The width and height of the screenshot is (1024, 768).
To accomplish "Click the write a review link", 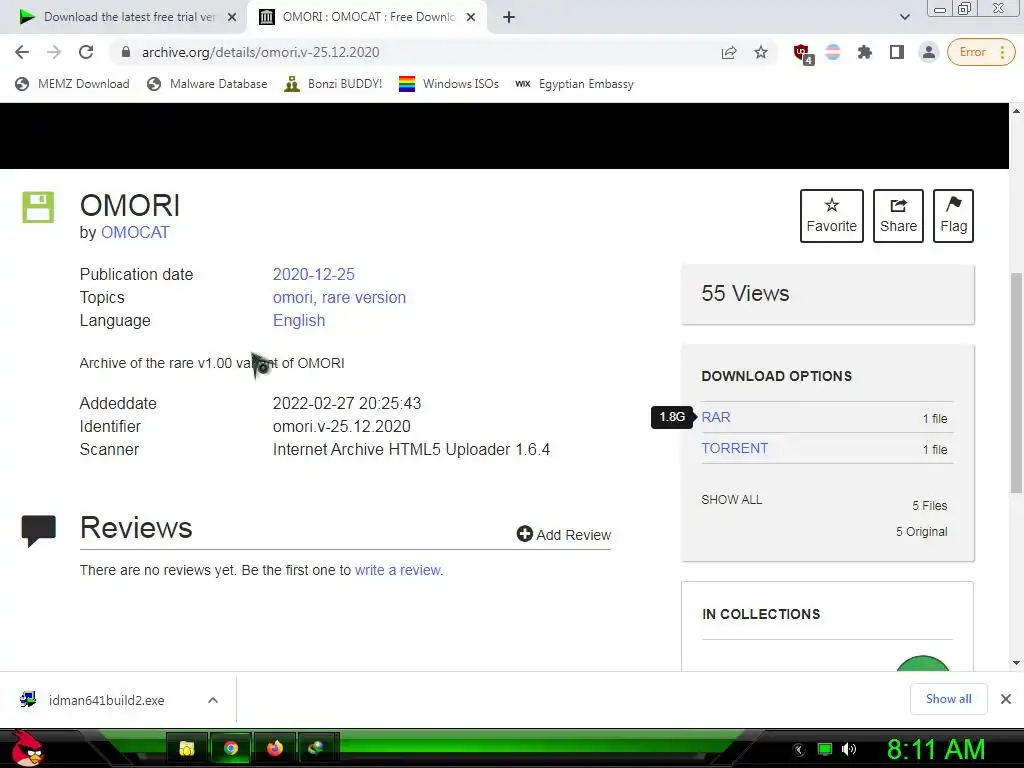I will [x=398, y=570].
